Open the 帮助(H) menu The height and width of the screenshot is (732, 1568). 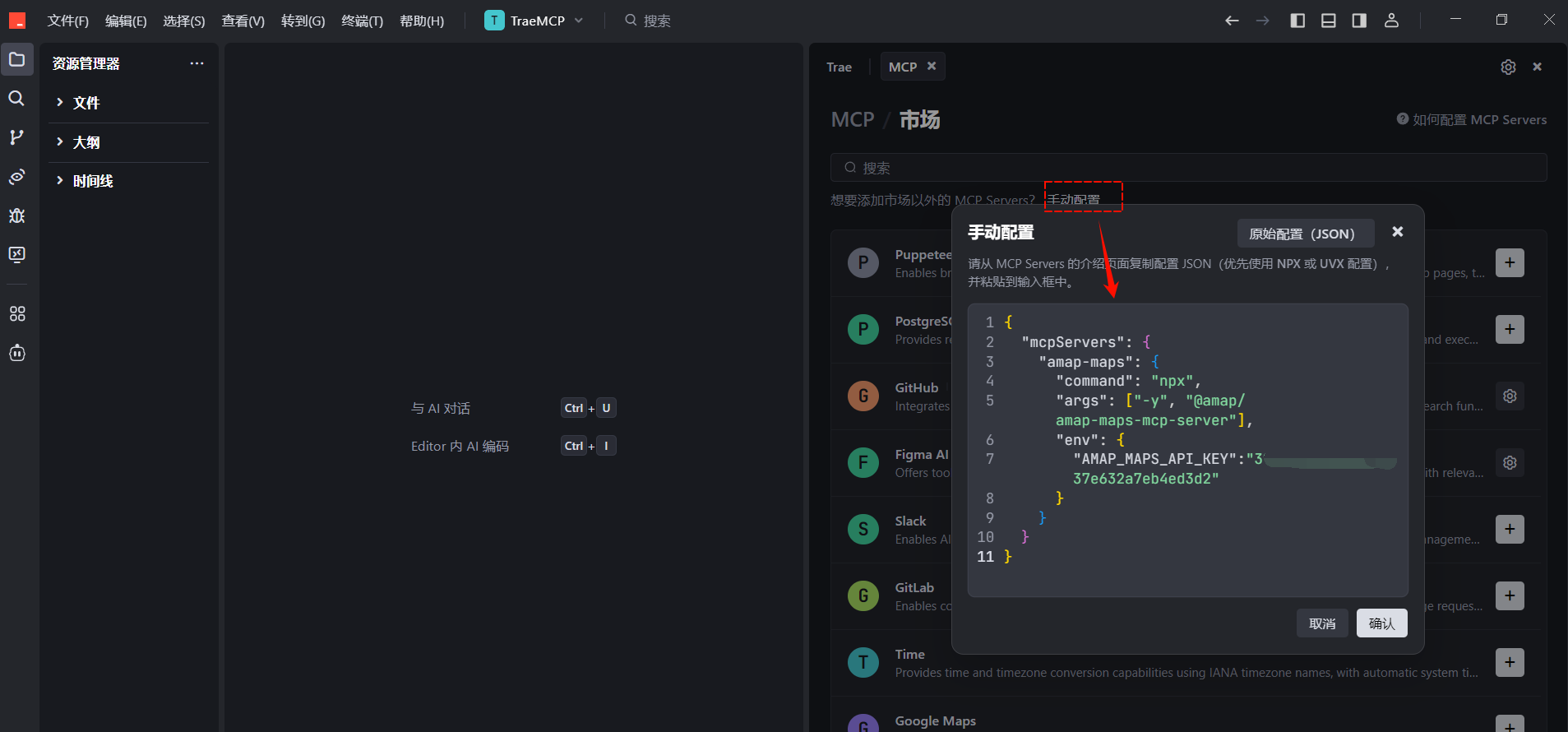(x=422, y=21)
